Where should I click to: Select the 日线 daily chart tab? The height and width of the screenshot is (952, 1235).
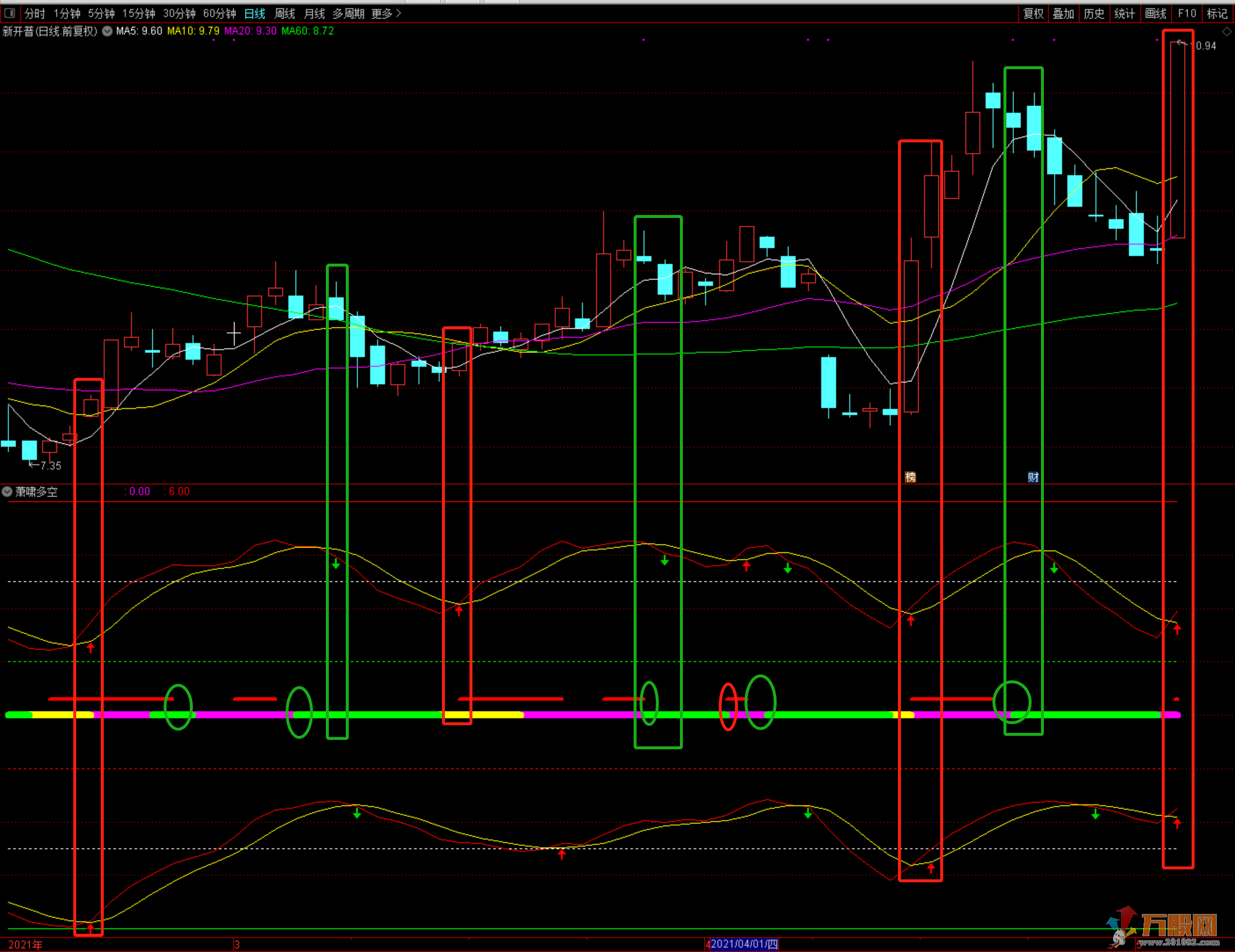(254, 13)
